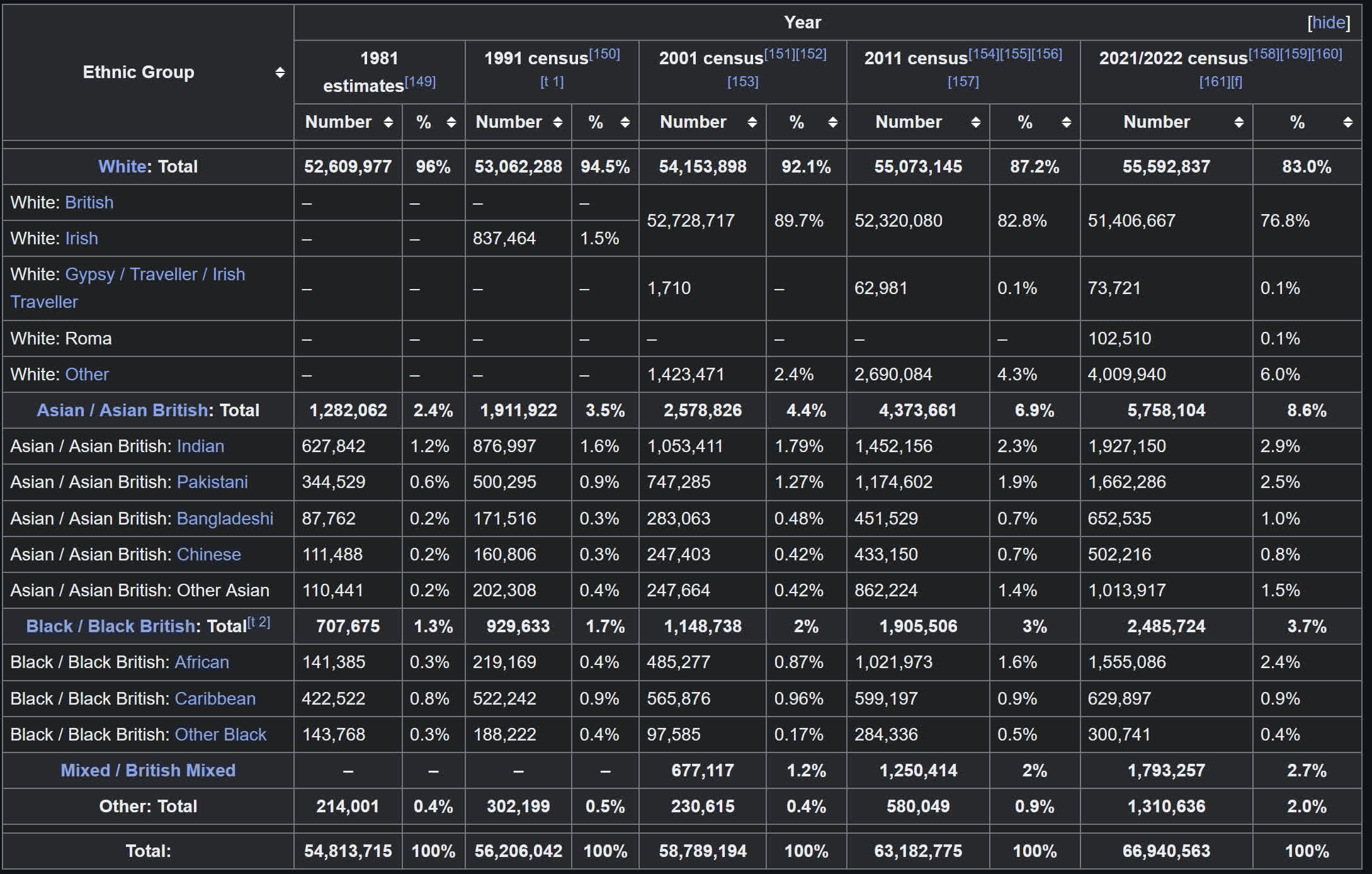Follow the Caribbean link
1372x874 pixels.
215,698
